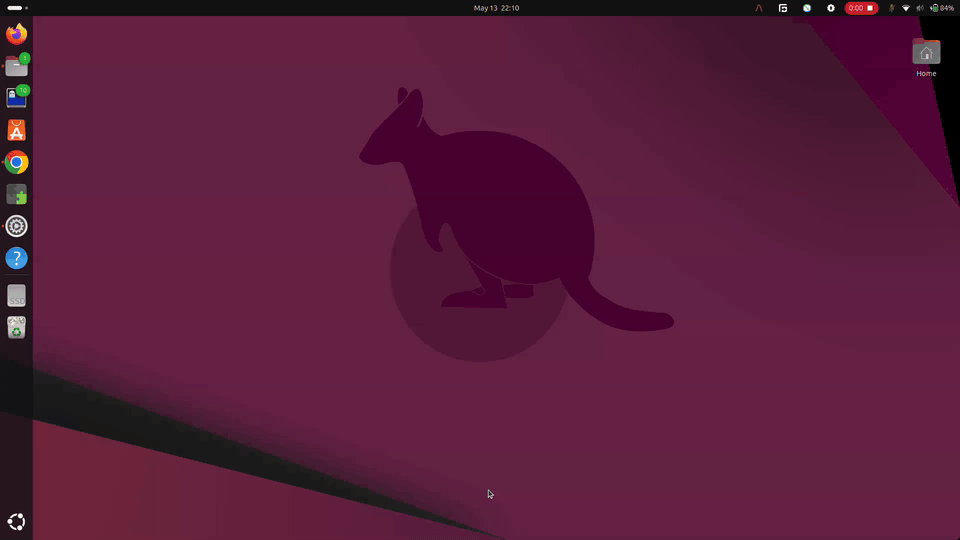Open the Activities workspace indicator
Screen dimensions: 960x540
coord(18,8)
